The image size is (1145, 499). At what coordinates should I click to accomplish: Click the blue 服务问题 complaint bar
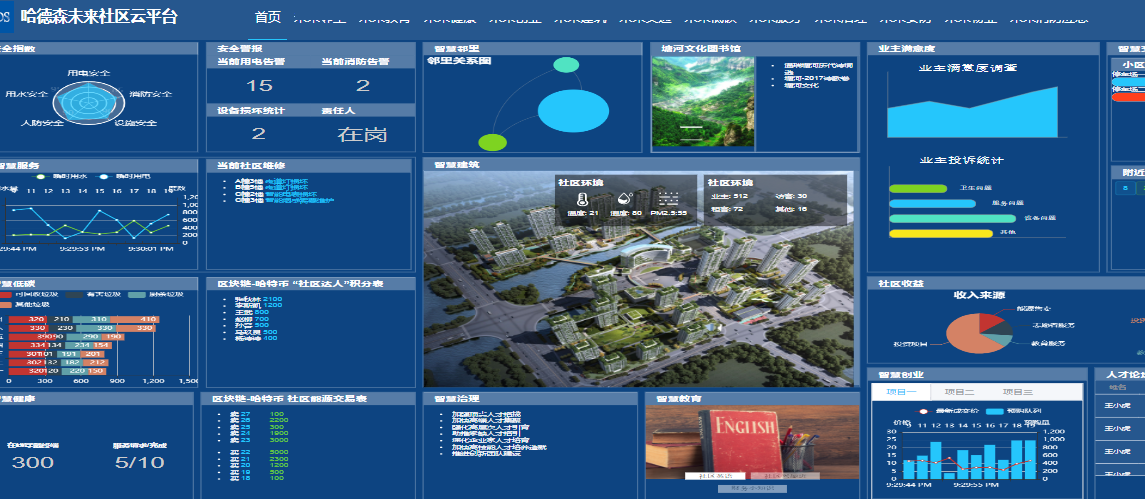pyautogui.click(x=933, y=204)
